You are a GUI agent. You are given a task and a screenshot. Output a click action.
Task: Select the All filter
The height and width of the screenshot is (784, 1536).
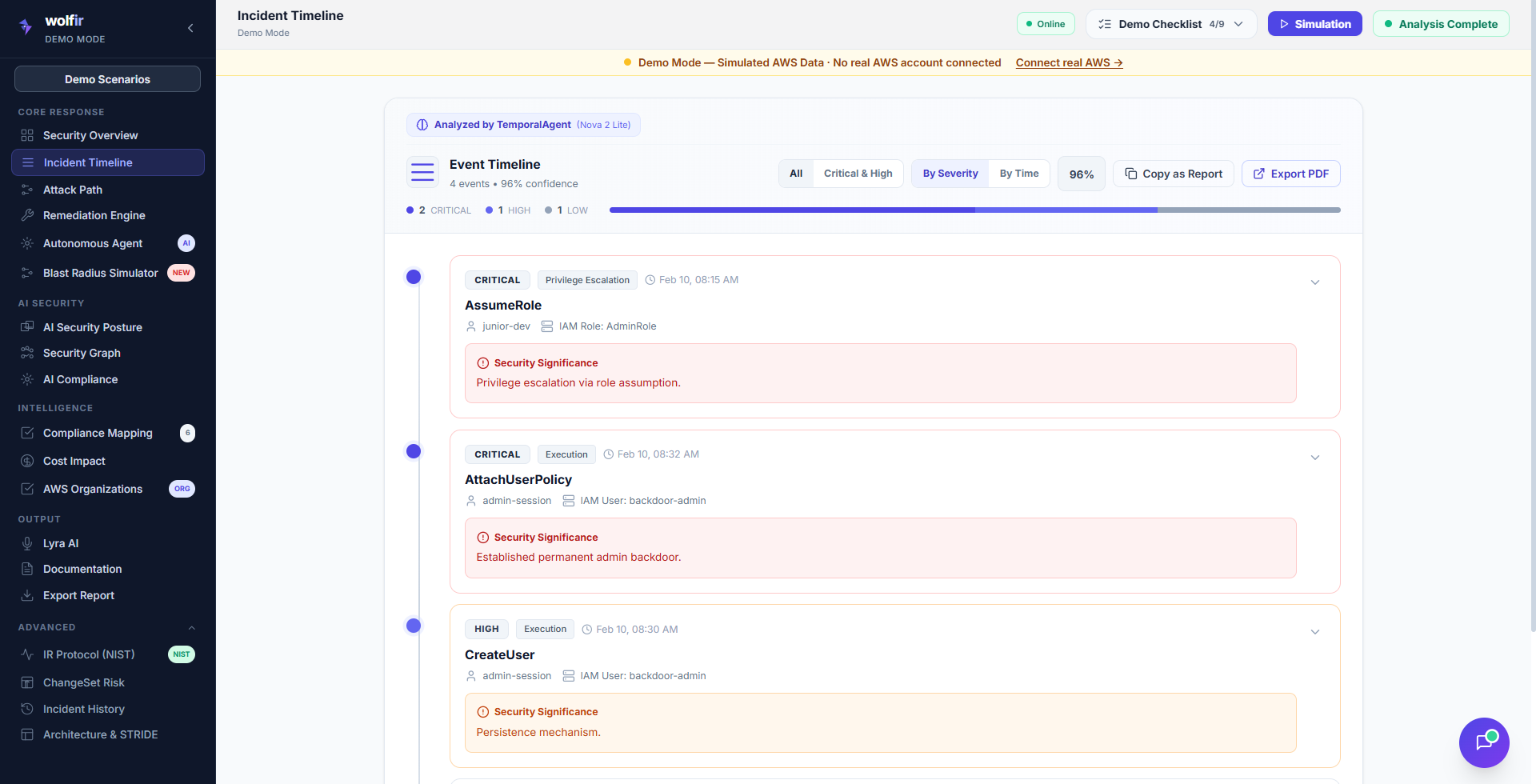click(796, 174)
